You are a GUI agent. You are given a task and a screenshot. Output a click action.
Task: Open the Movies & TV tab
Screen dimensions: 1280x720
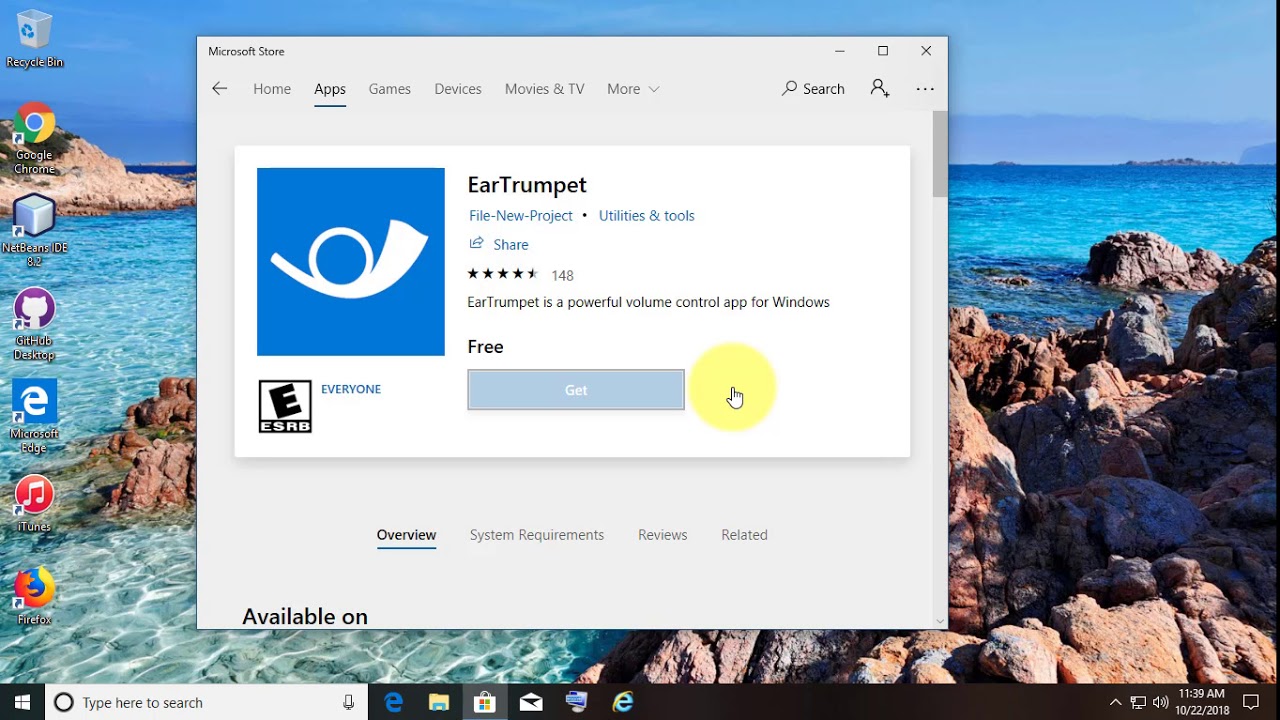545,89
